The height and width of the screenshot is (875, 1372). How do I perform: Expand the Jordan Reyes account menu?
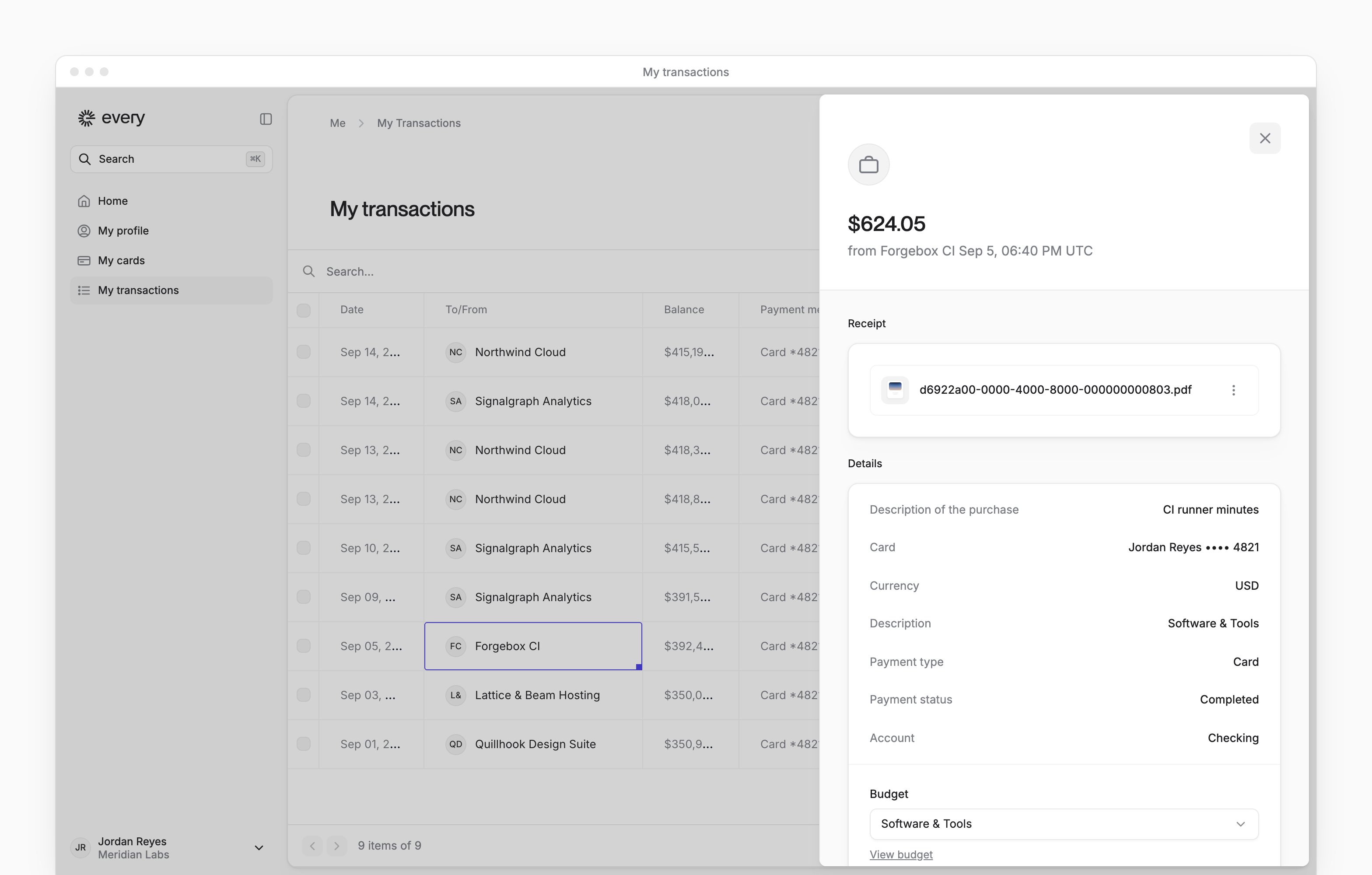(259, 848)
